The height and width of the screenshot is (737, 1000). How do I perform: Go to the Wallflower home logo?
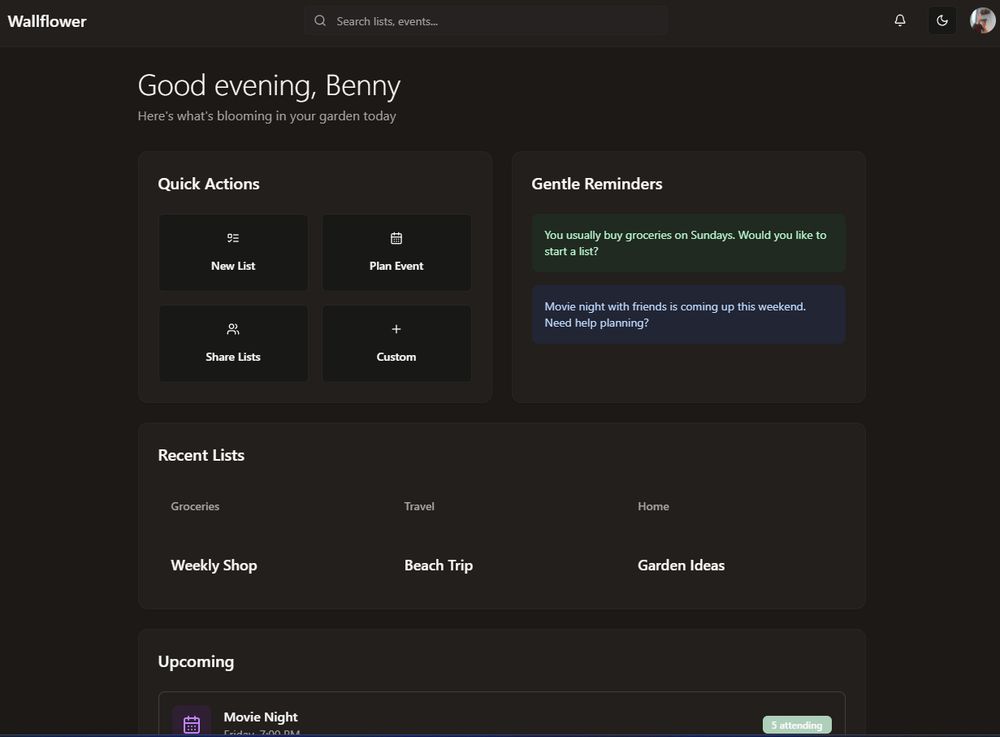click(x=47, y=22)
